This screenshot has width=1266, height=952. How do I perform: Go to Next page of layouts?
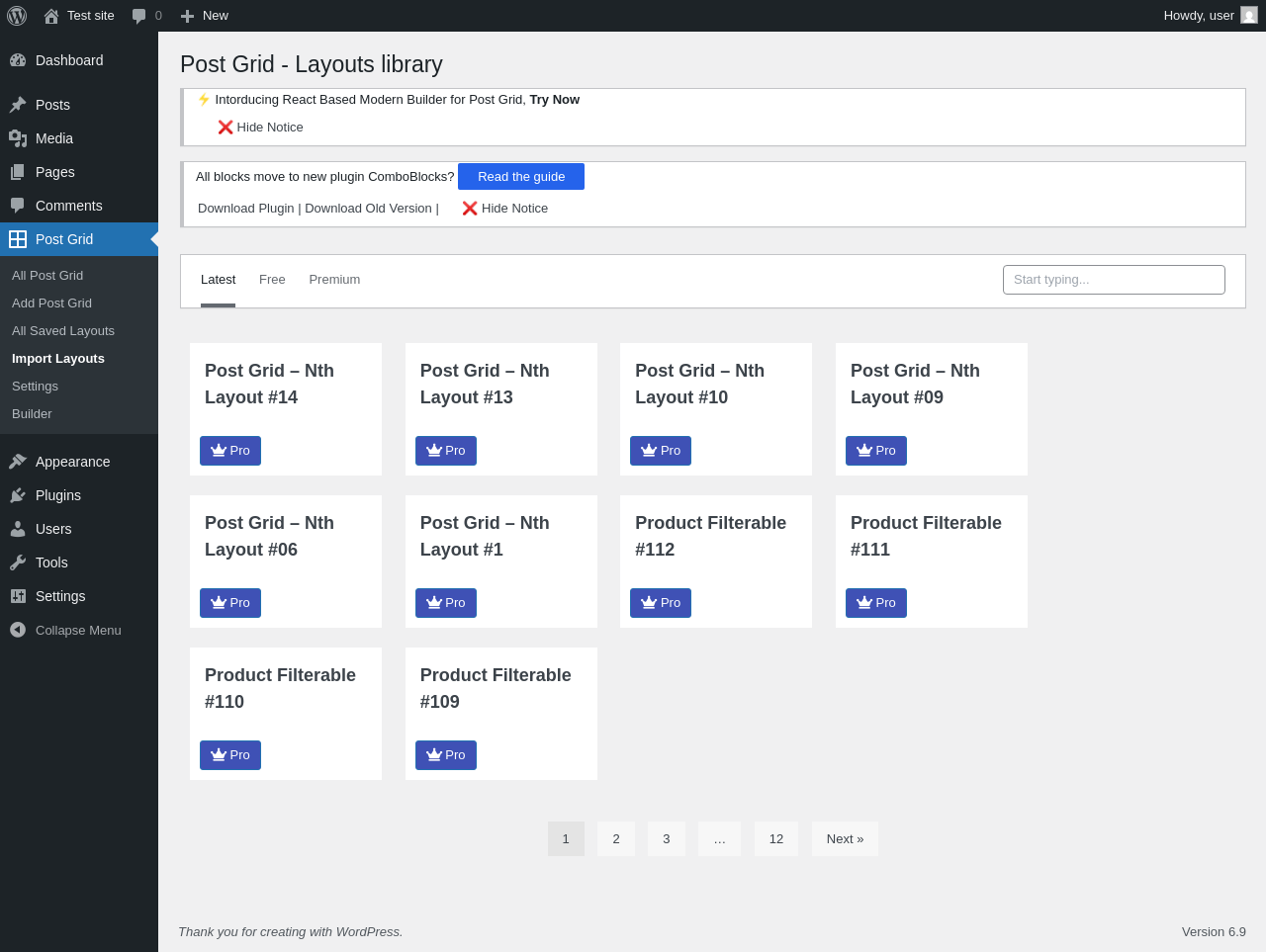pos(845,839)
